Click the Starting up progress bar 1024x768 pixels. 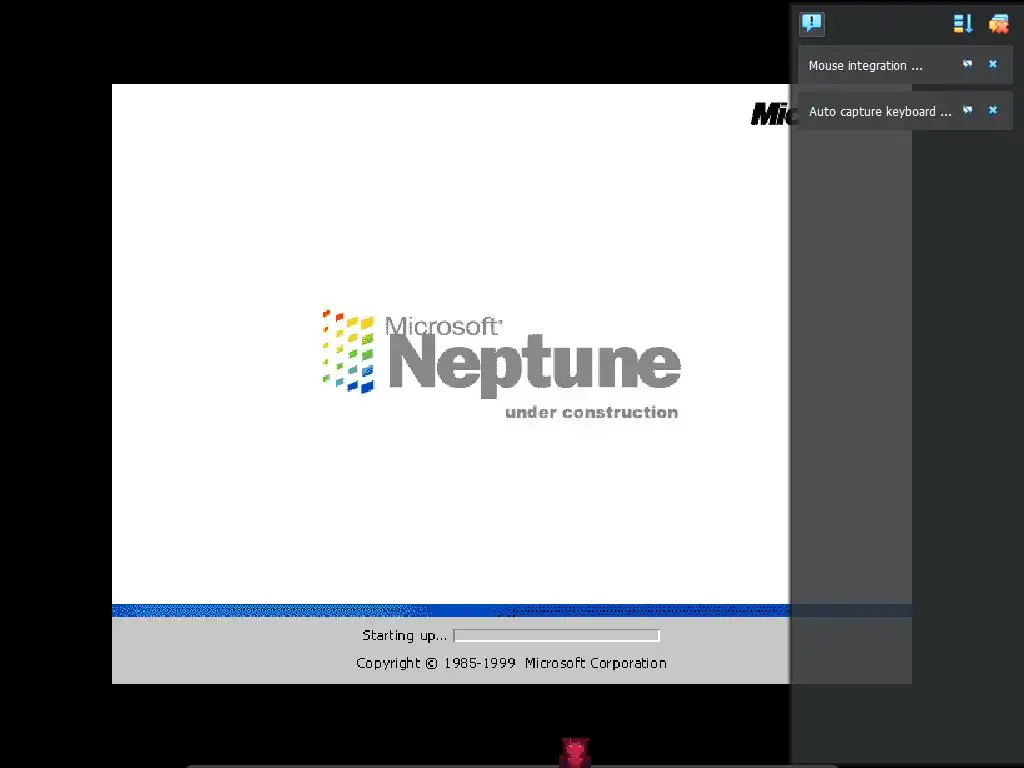pos(556,635)
